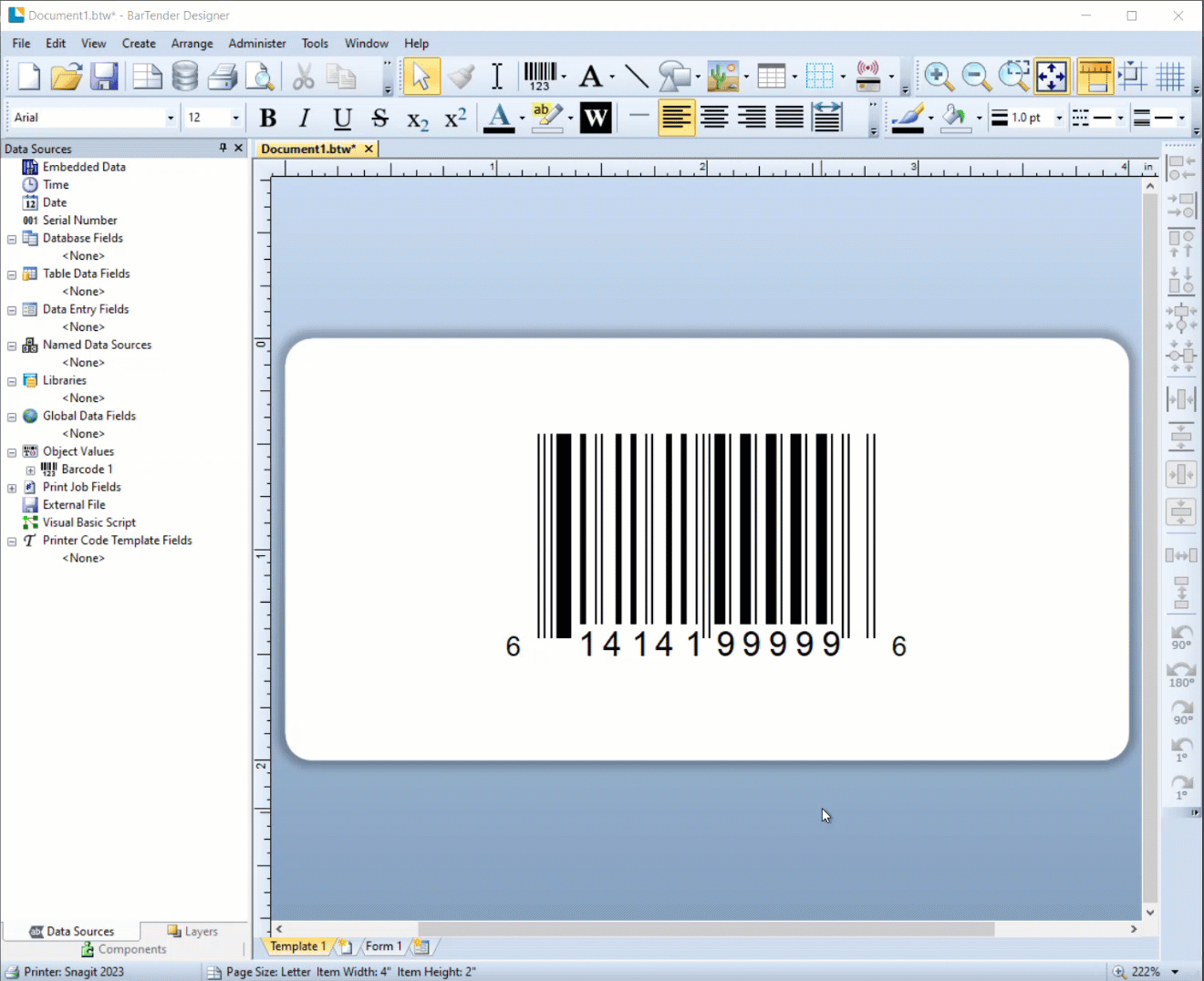This screenshot has width=1204, height=981.
Task: Set text alignment to center
Action: point(714,118)
